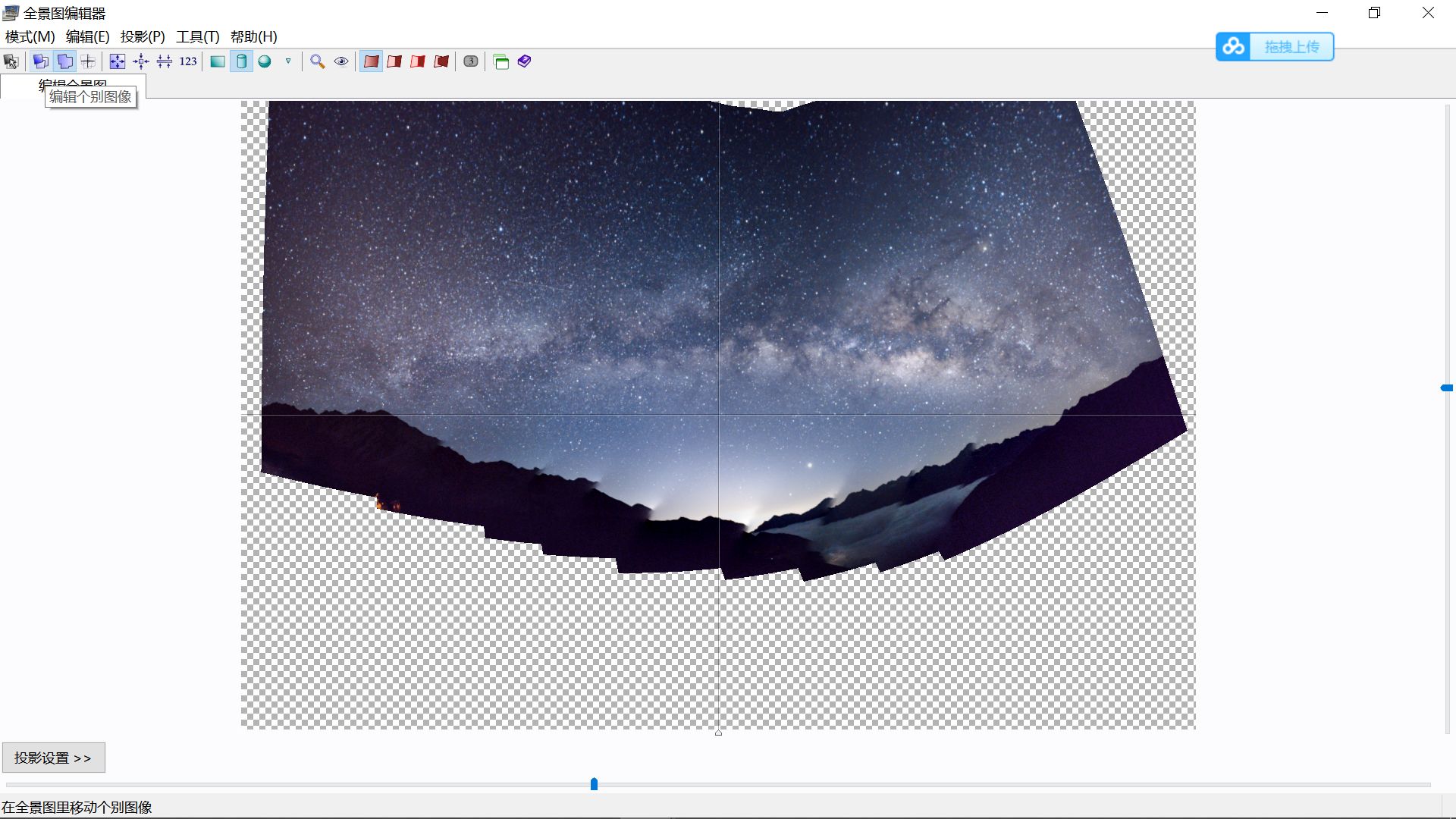This screenshot has width=1456, height=819.
Task: Click the purple help book icon
Action: pos(525,61)
